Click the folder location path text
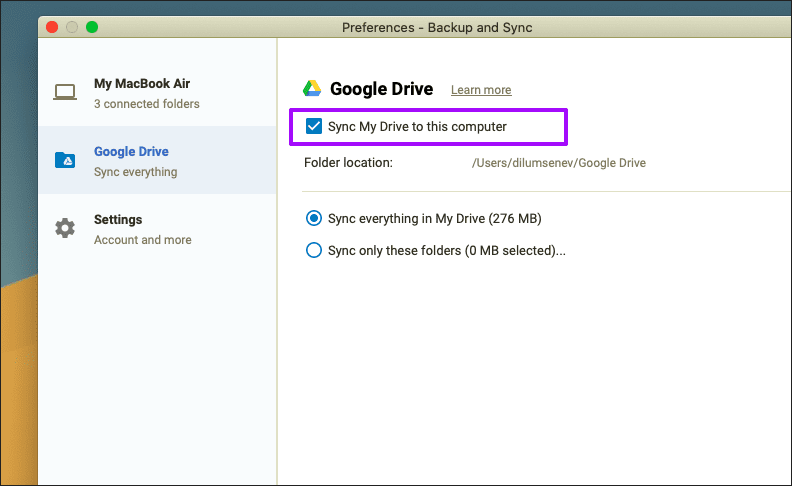Viewport: 792px width, 486px height. tap(559, 163)
